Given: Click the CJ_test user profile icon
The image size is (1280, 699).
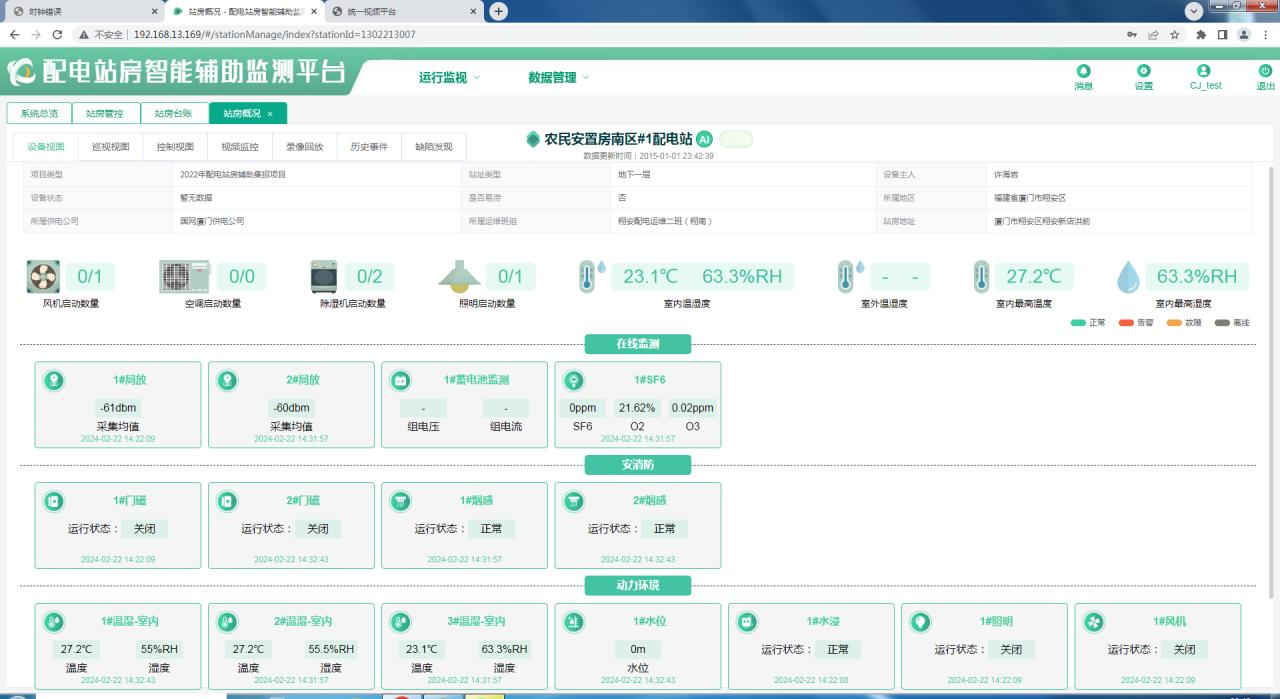Looking at the screenshot, I should point(1204,71).
